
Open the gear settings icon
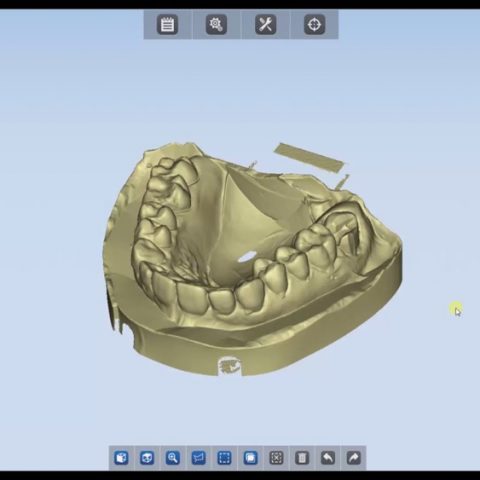pos(216,24)
